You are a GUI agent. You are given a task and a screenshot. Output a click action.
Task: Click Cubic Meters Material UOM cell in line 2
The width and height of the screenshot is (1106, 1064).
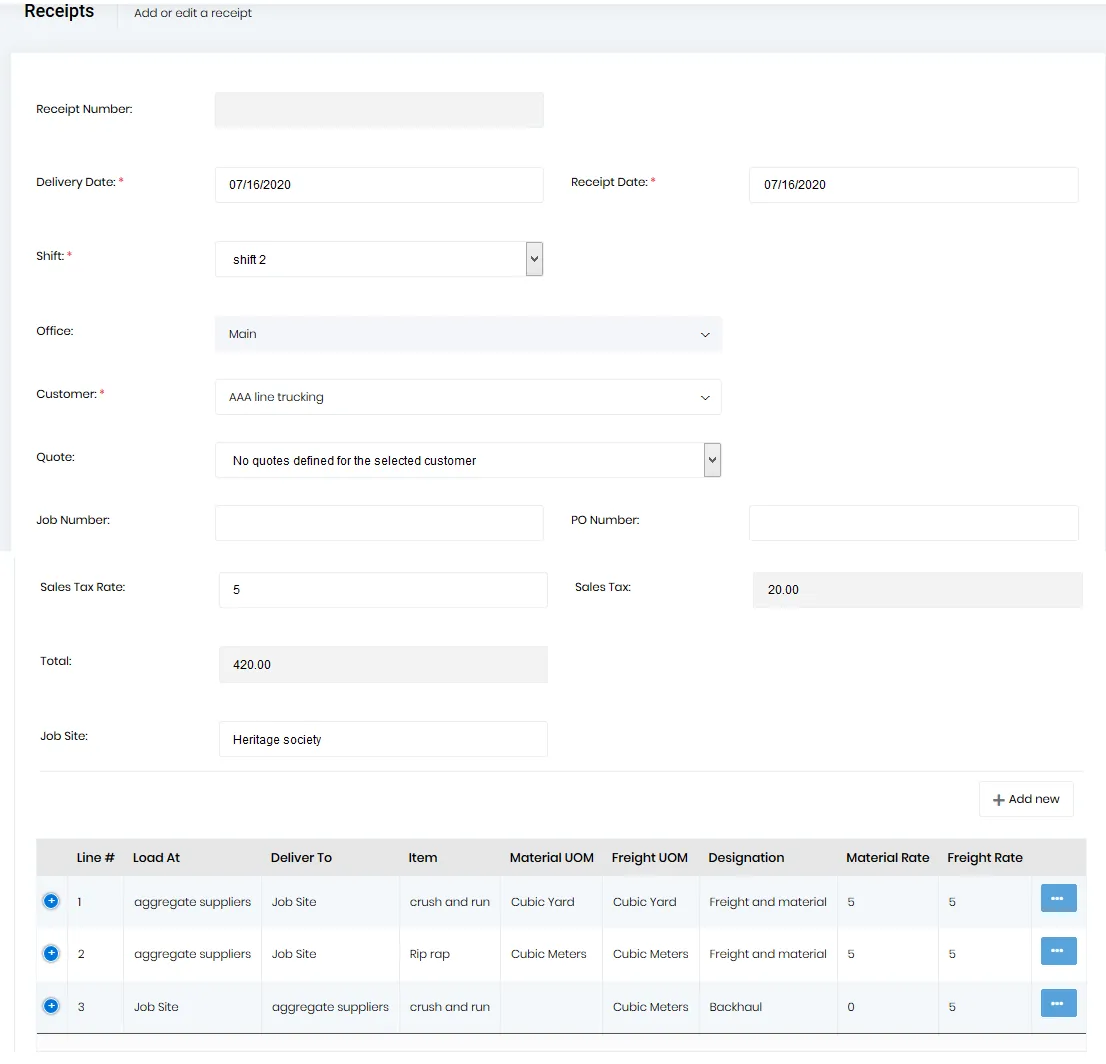click(x=549, y=954)
